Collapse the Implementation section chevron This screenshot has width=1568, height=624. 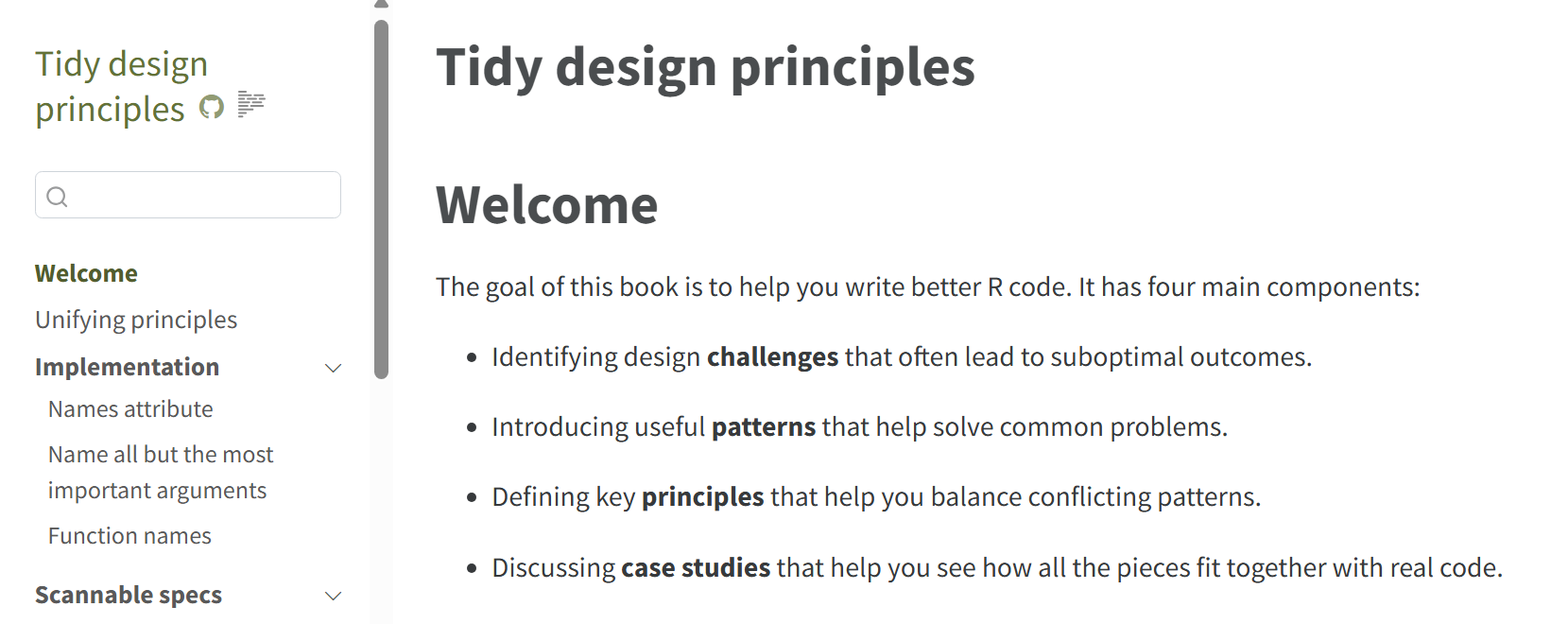pyautogui.click(x=333, y=368)
